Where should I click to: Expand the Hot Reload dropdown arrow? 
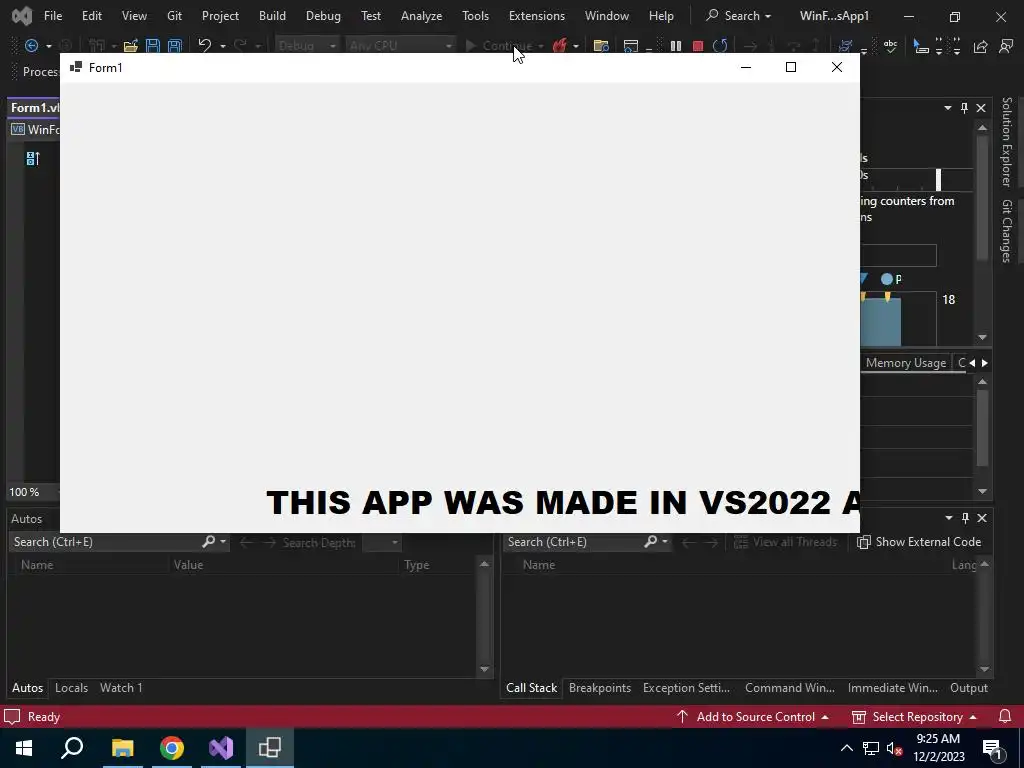tap(576, 46)
